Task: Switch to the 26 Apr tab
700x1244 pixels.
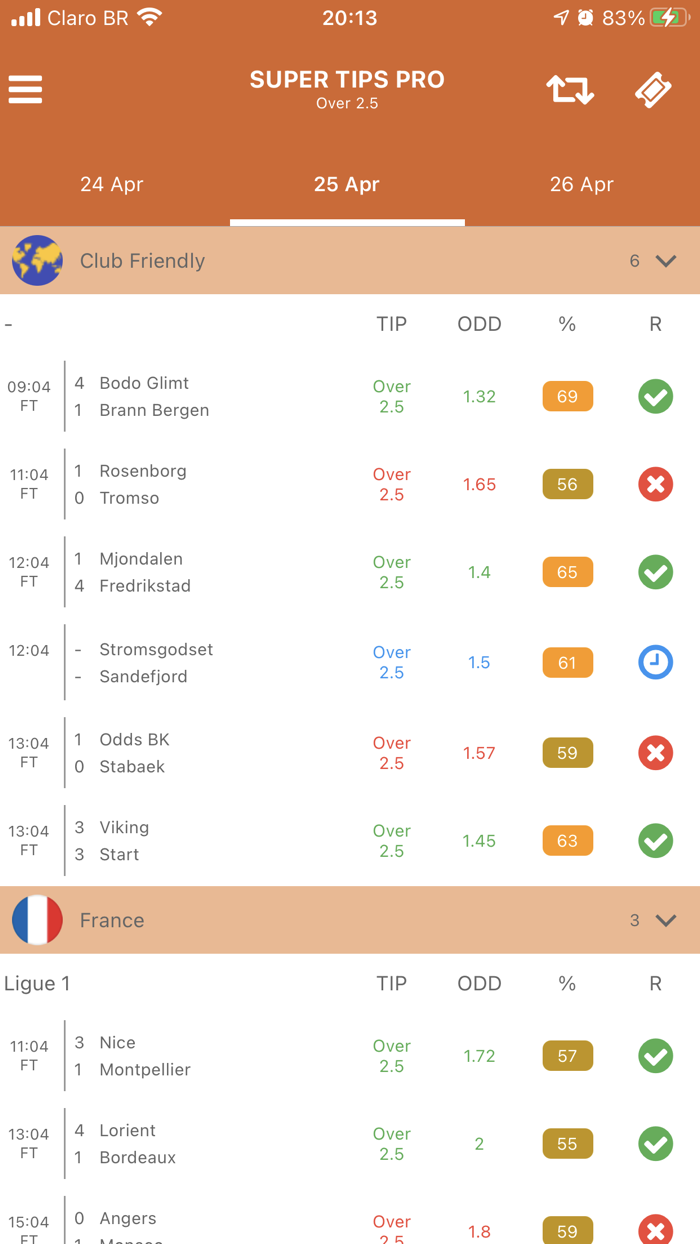Action: tap(581, 184)
